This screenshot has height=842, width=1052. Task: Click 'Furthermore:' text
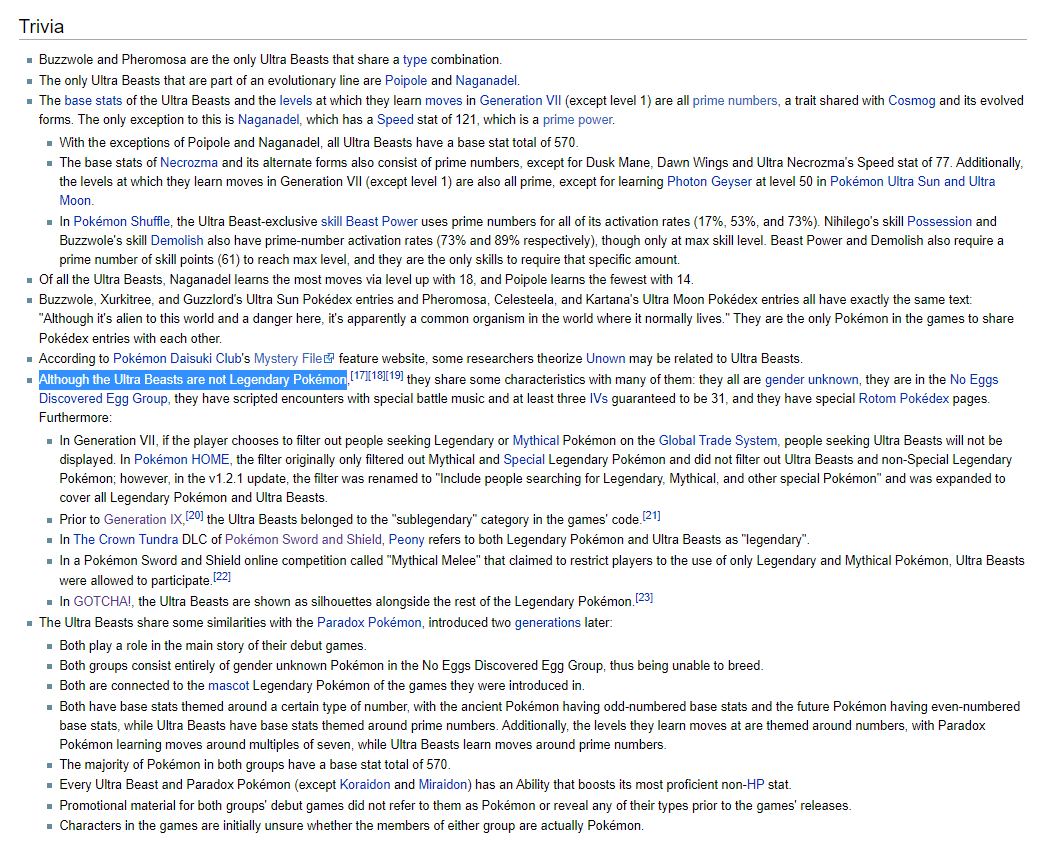pos(75,417)
